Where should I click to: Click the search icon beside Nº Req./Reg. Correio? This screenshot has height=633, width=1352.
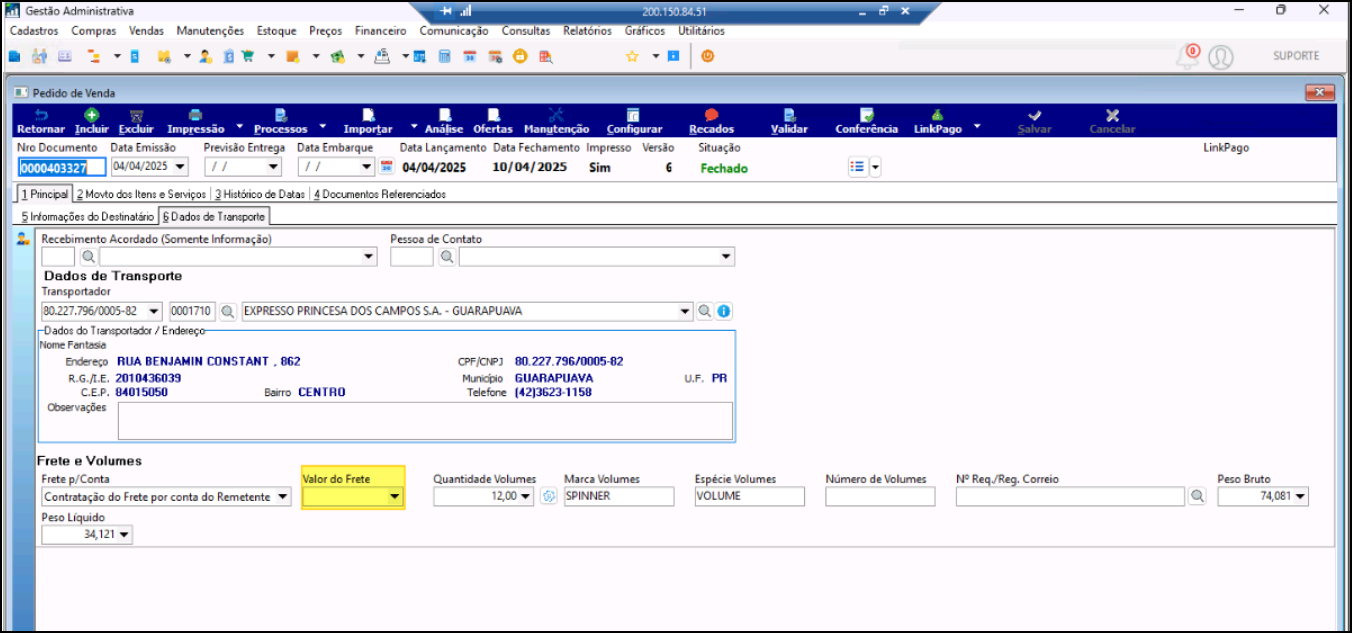tap(1197, 496)
